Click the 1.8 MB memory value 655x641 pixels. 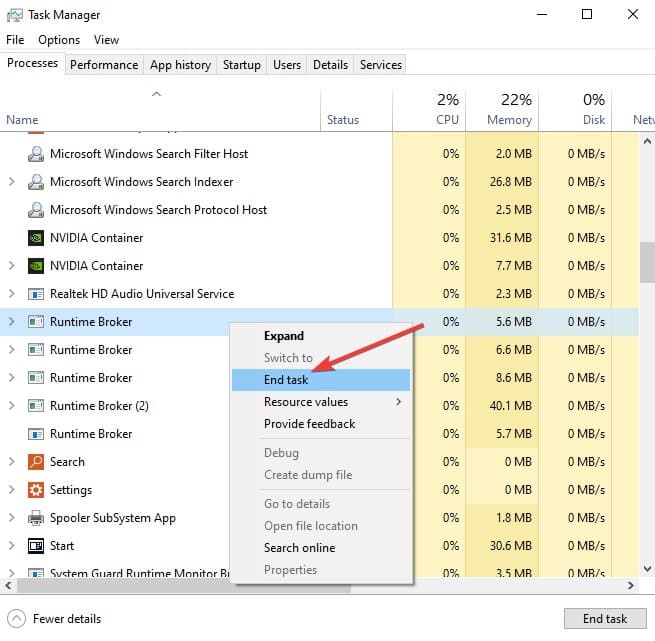point(514,518)
